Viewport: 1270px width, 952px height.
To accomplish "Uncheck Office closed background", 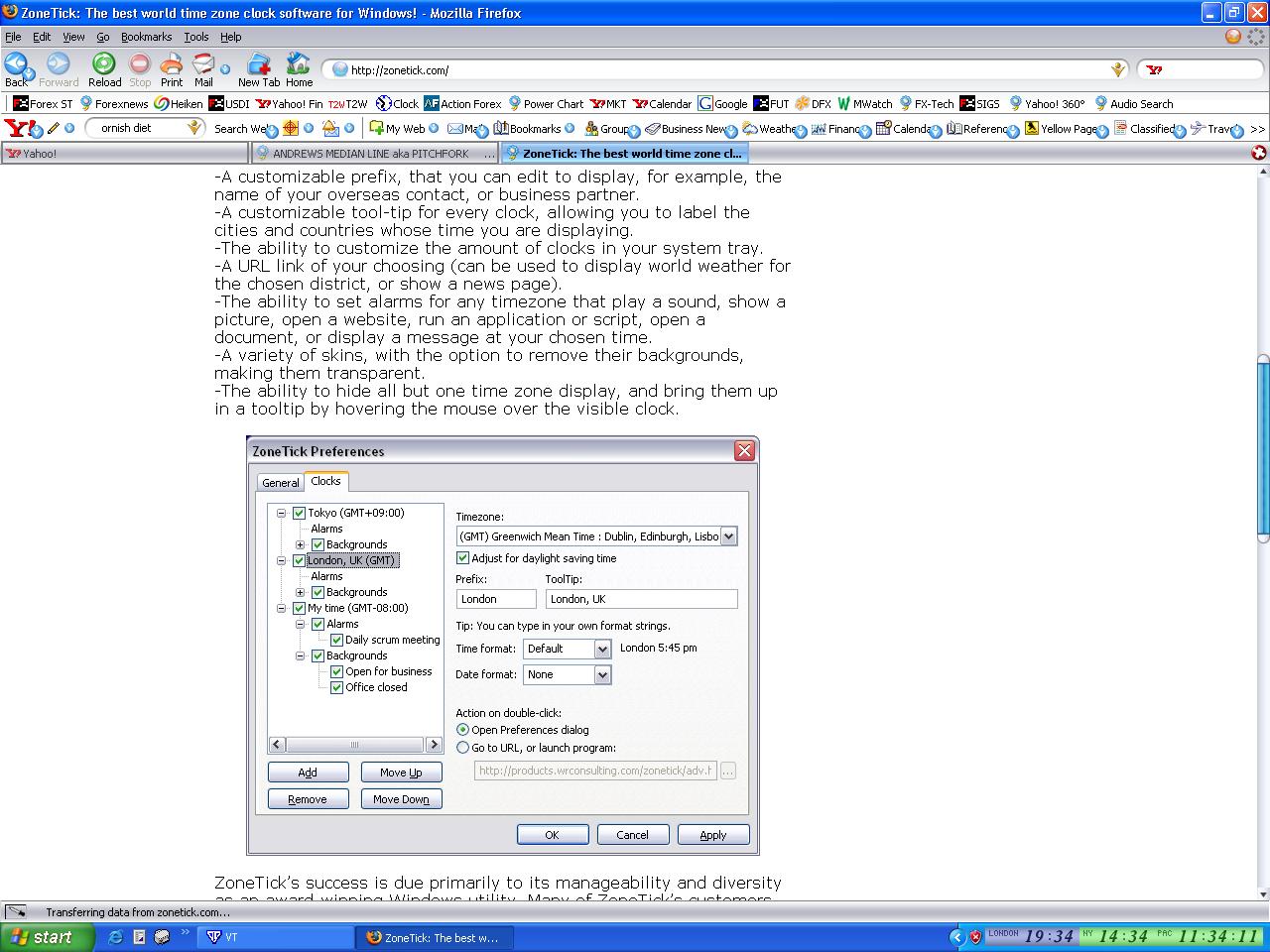I will tap(336, 687).
